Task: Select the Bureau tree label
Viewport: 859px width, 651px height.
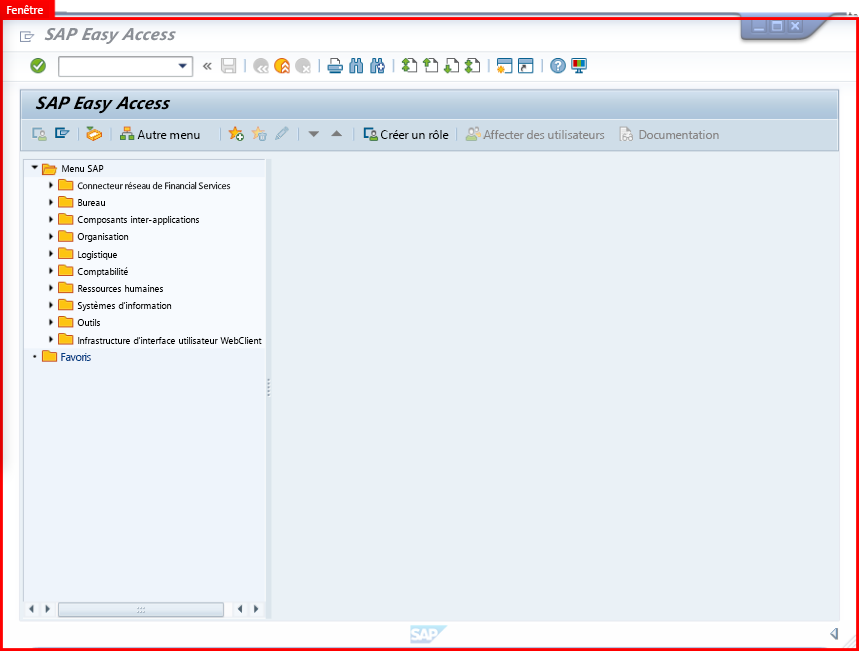Action: point(91,203)
